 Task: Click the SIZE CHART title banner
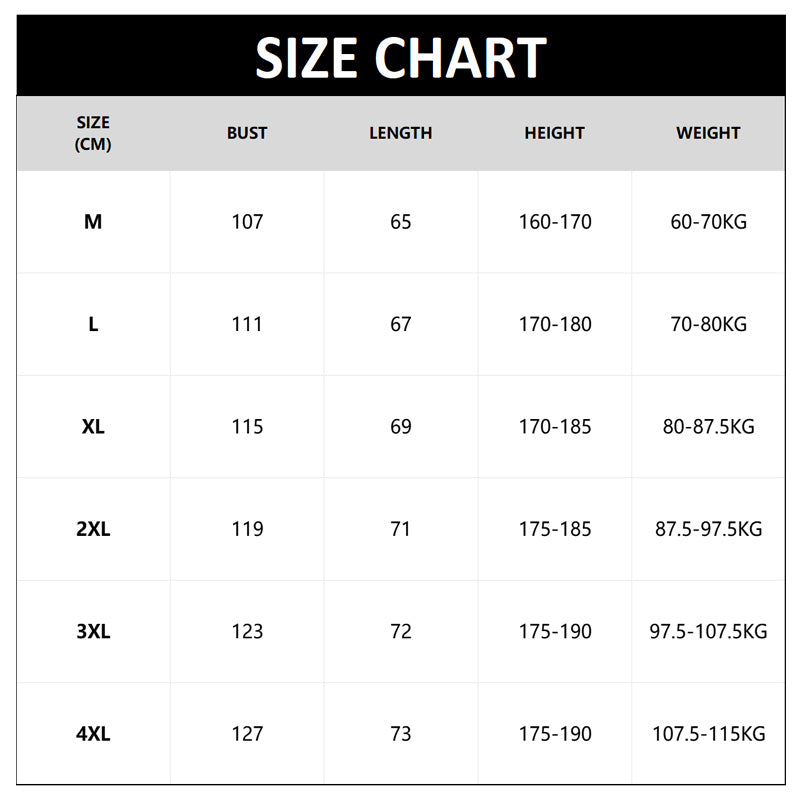point(400,57)
